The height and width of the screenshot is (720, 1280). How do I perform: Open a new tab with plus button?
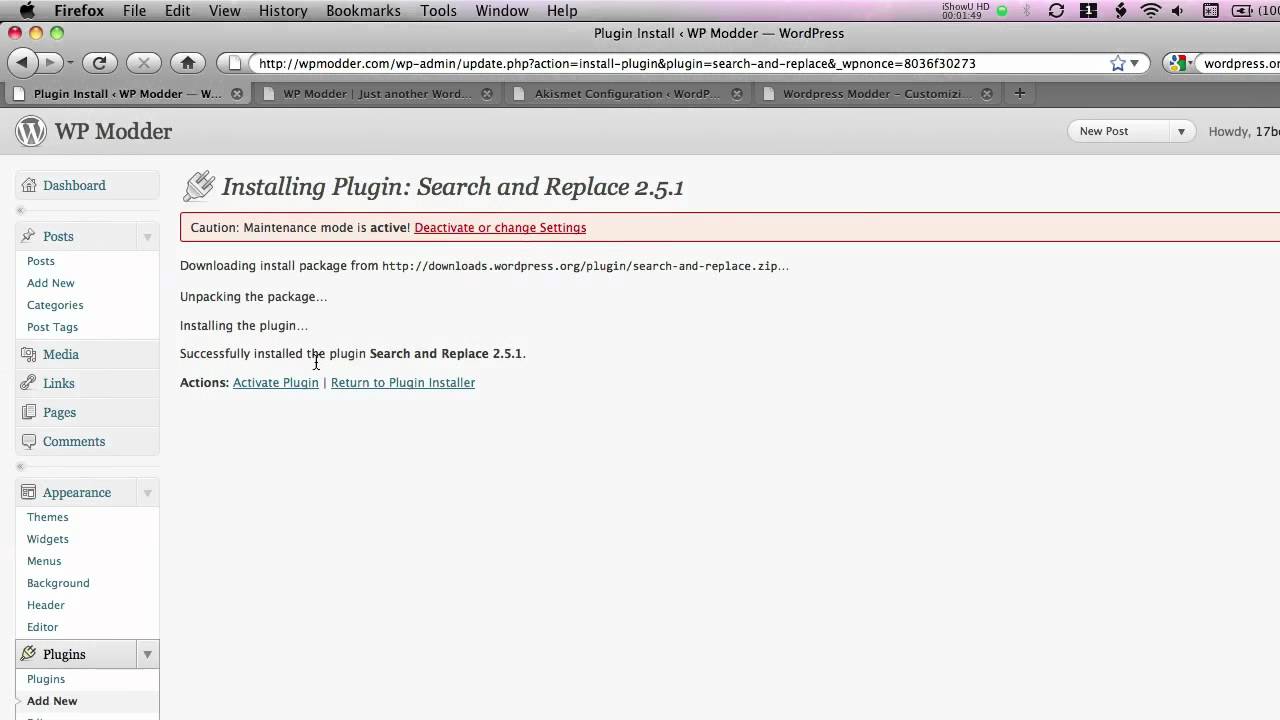(x=1019, y=93)
